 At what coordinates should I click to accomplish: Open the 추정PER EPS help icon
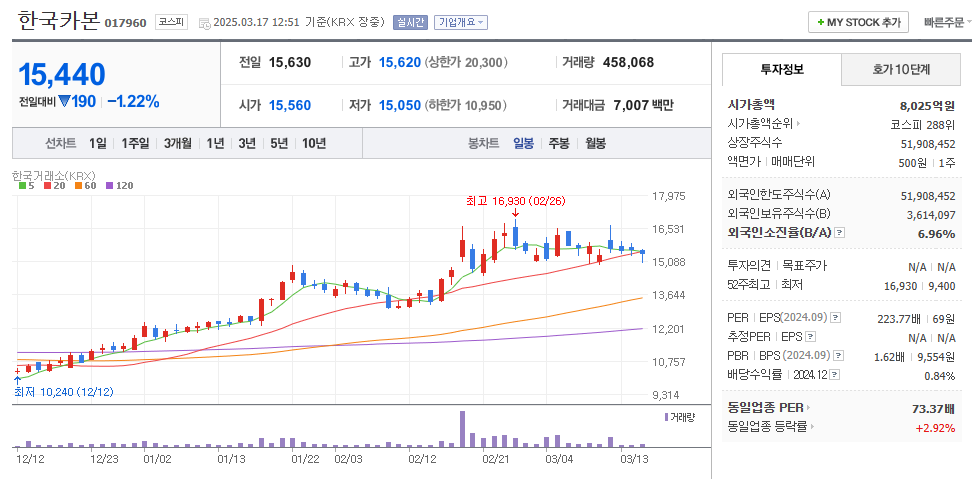810,337
